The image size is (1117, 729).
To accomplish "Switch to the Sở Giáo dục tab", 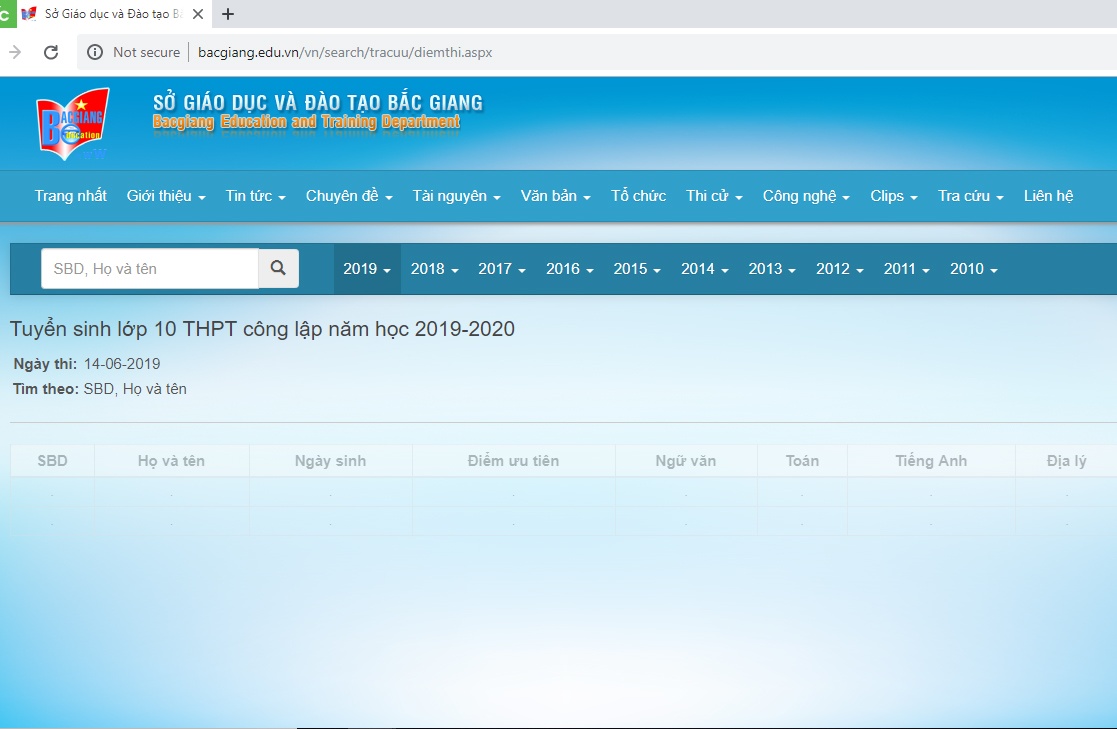I will tap(110, 14).
